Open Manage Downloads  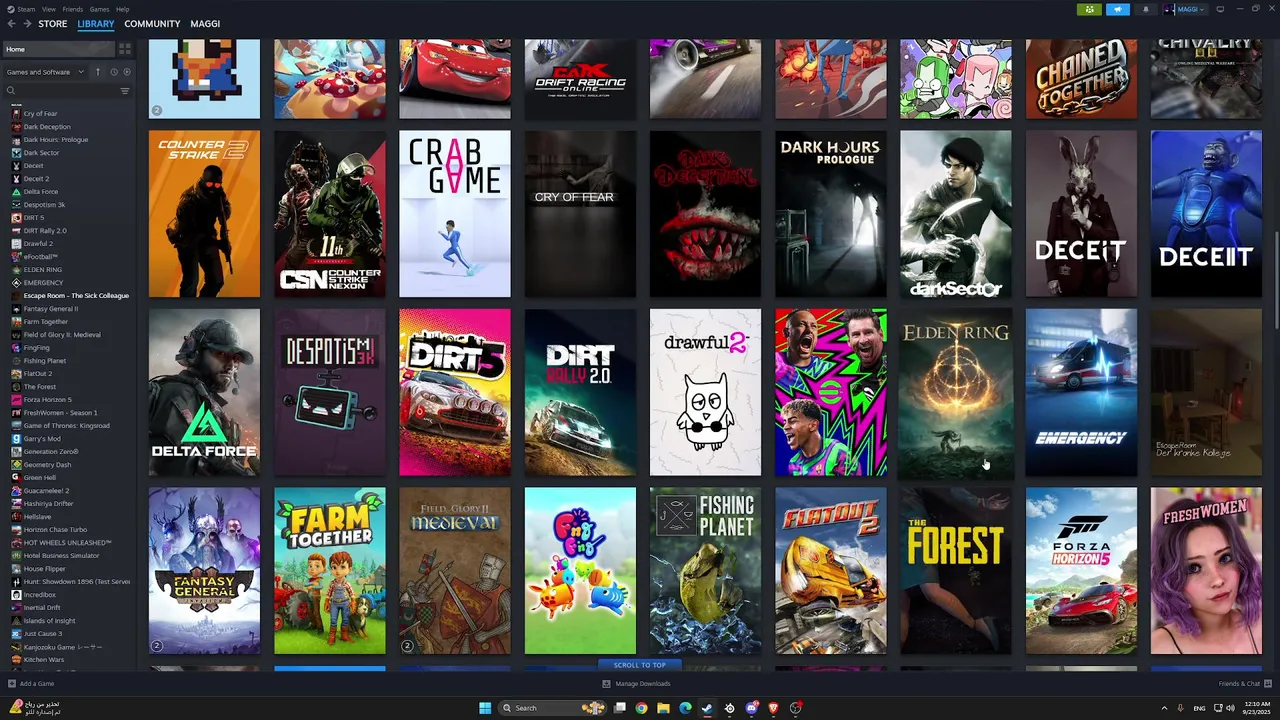[636, 684]
